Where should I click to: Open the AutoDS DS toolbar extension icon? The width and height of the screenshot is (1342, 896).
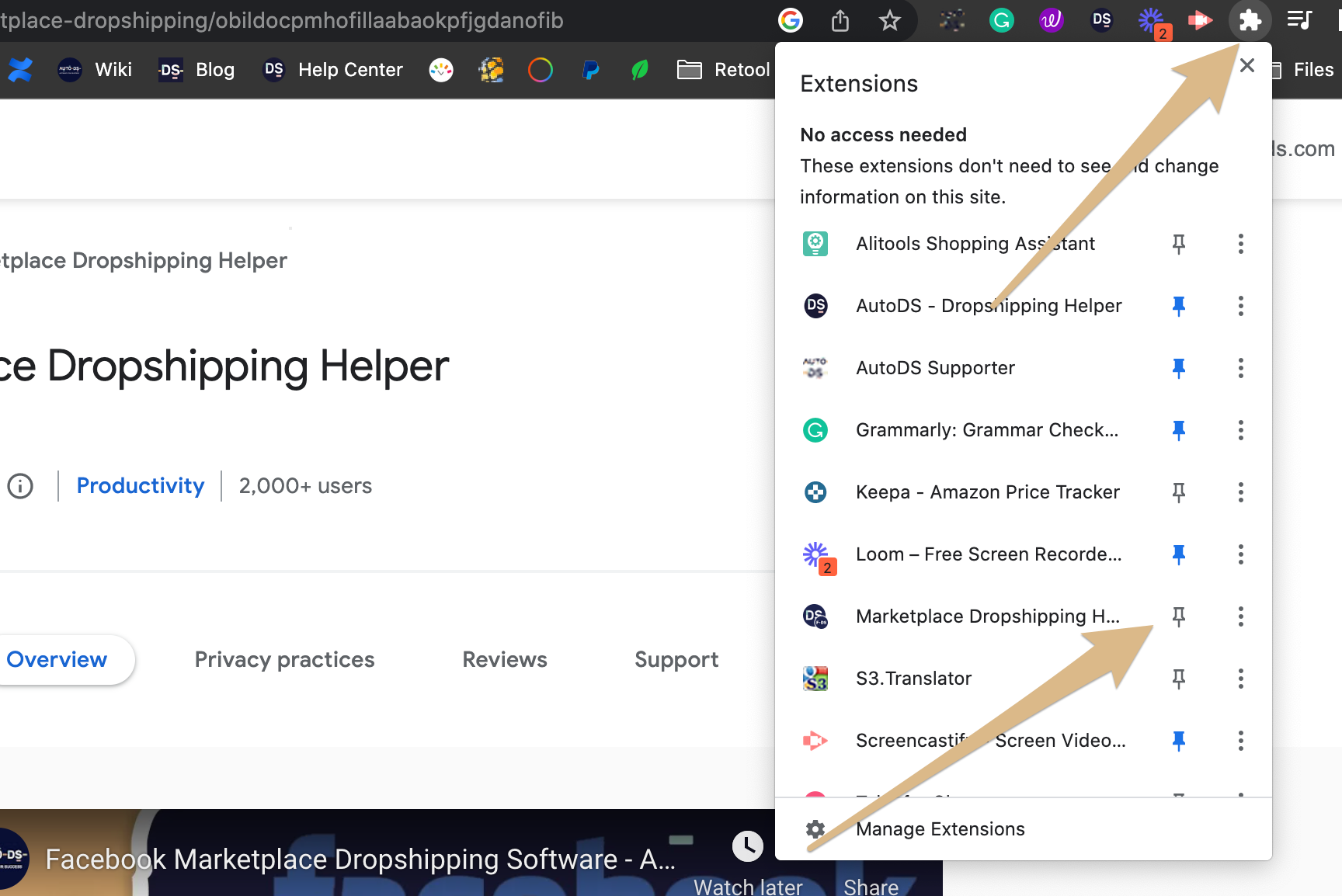coord(1101,20)
